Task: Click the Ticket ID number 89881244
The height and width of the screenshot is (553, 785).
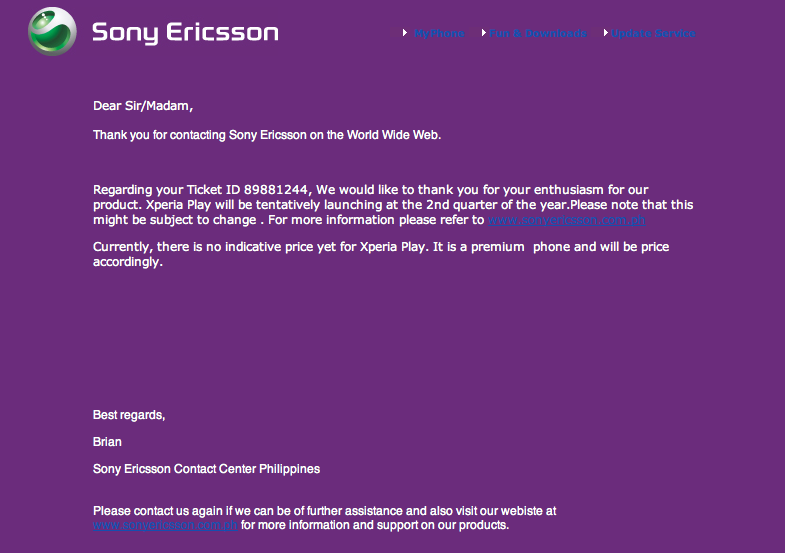Action: coord(276,190)
